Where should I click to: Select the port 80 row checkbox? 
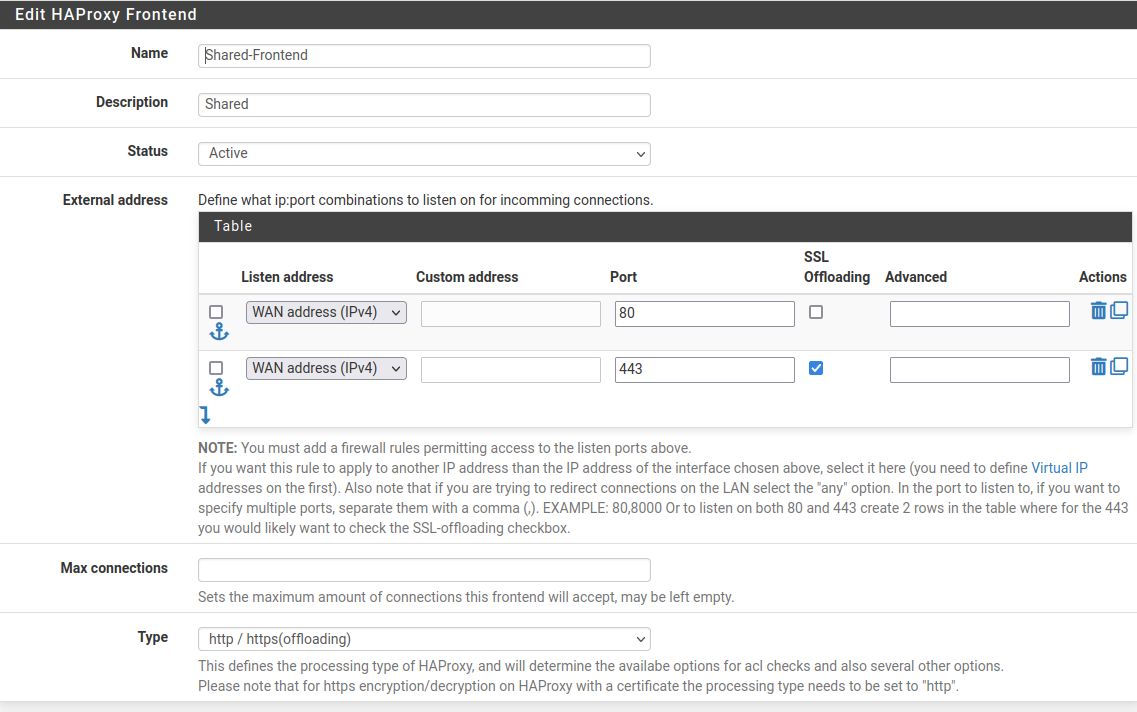216,312
